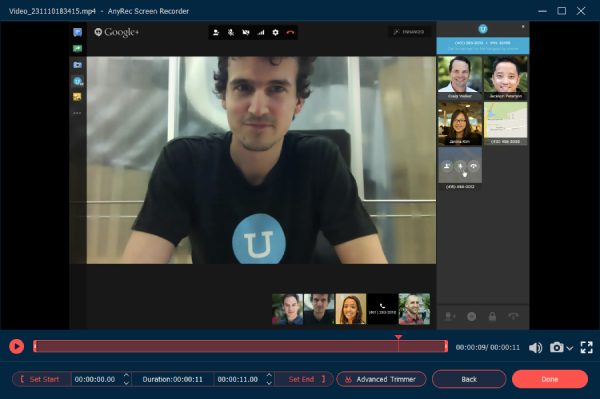Click the settings gear in hangout toolbar
The height and width of the screenshot is (399, 600).
click(x=276, y=33)
